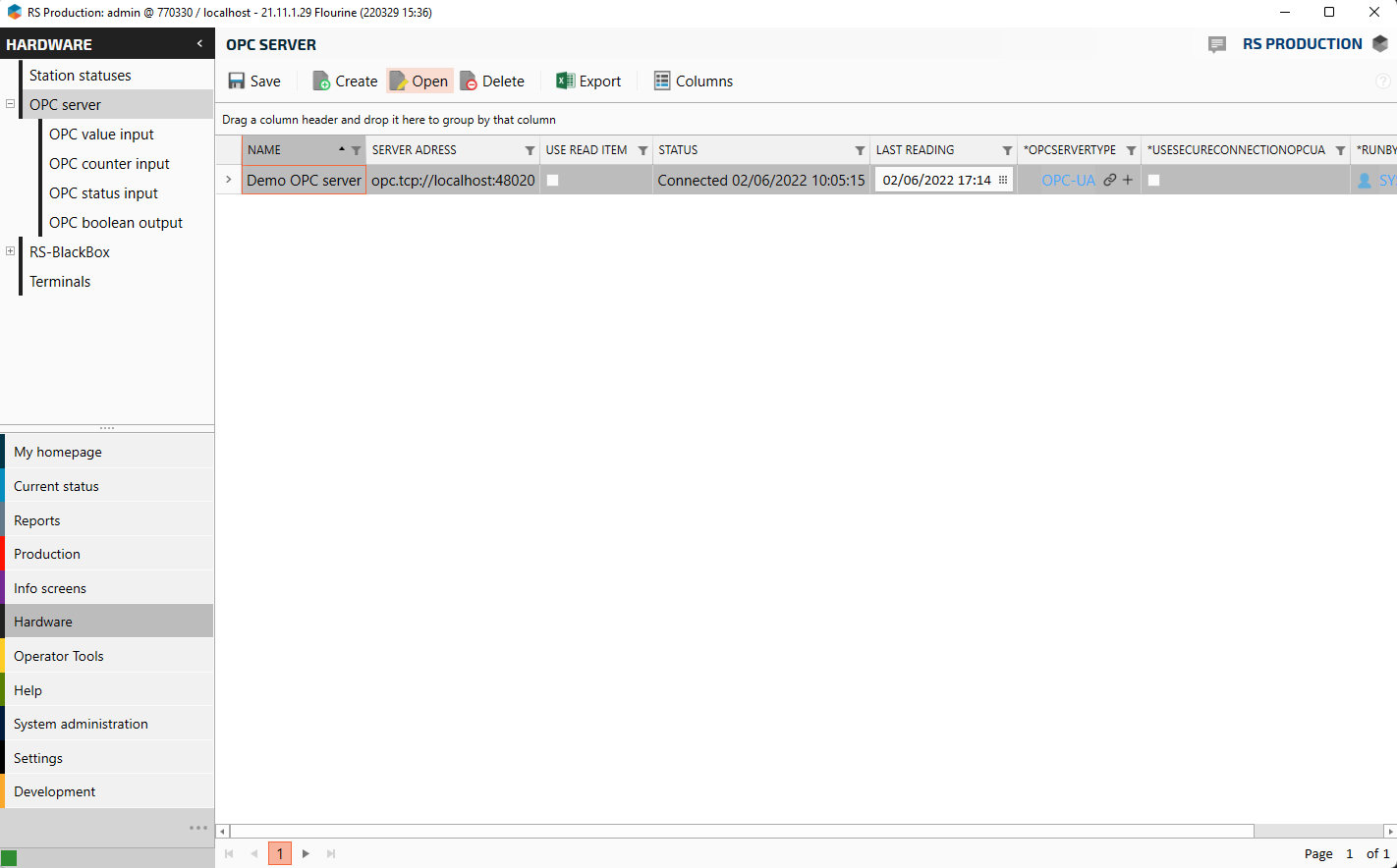This screenshot has width=1397, height=868.
Task: Go to the Reports section
Action: coord(37,520)
